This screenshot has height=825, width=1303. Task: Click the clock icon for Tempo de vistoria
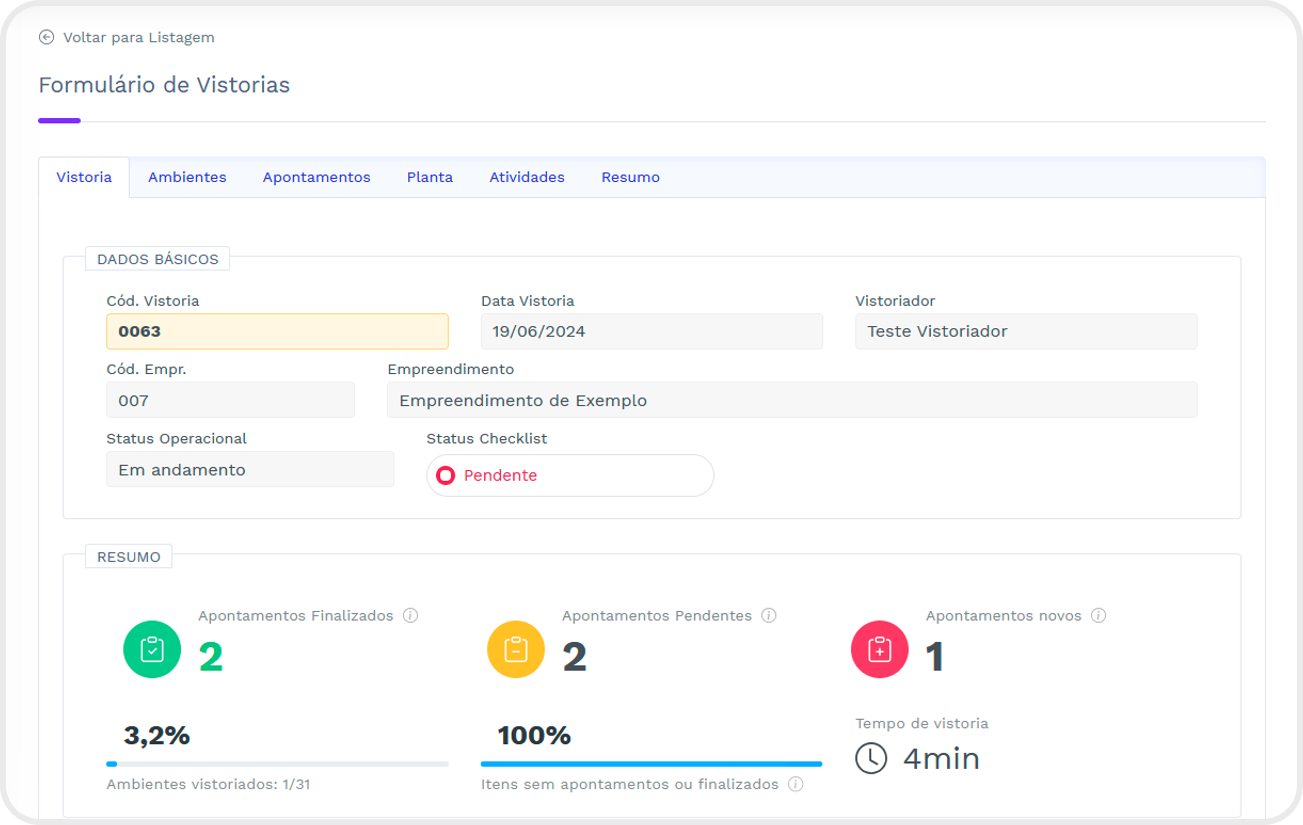click(x=871, y=758)
